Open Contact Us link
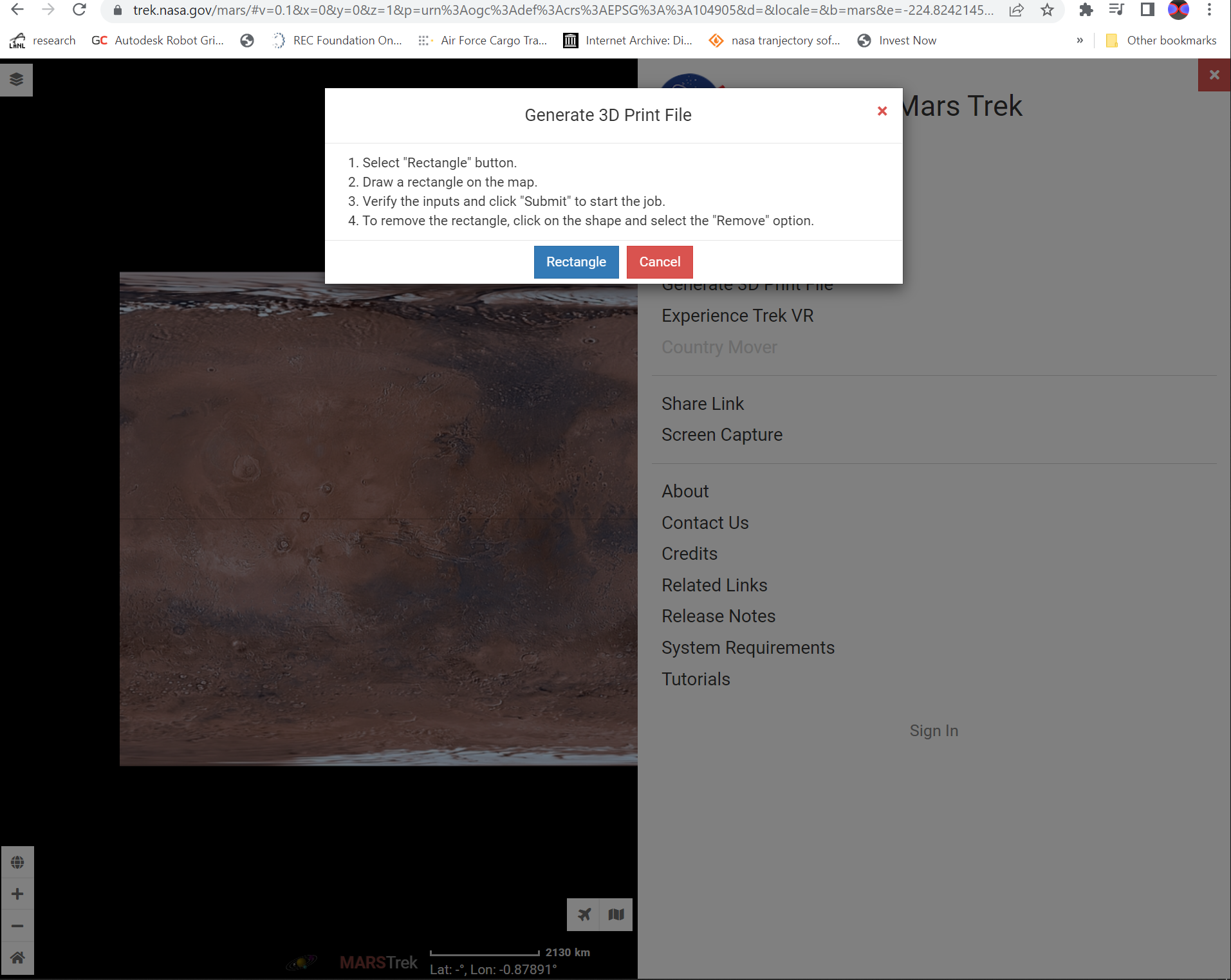1231x980 pixels. tap(705, 523)
